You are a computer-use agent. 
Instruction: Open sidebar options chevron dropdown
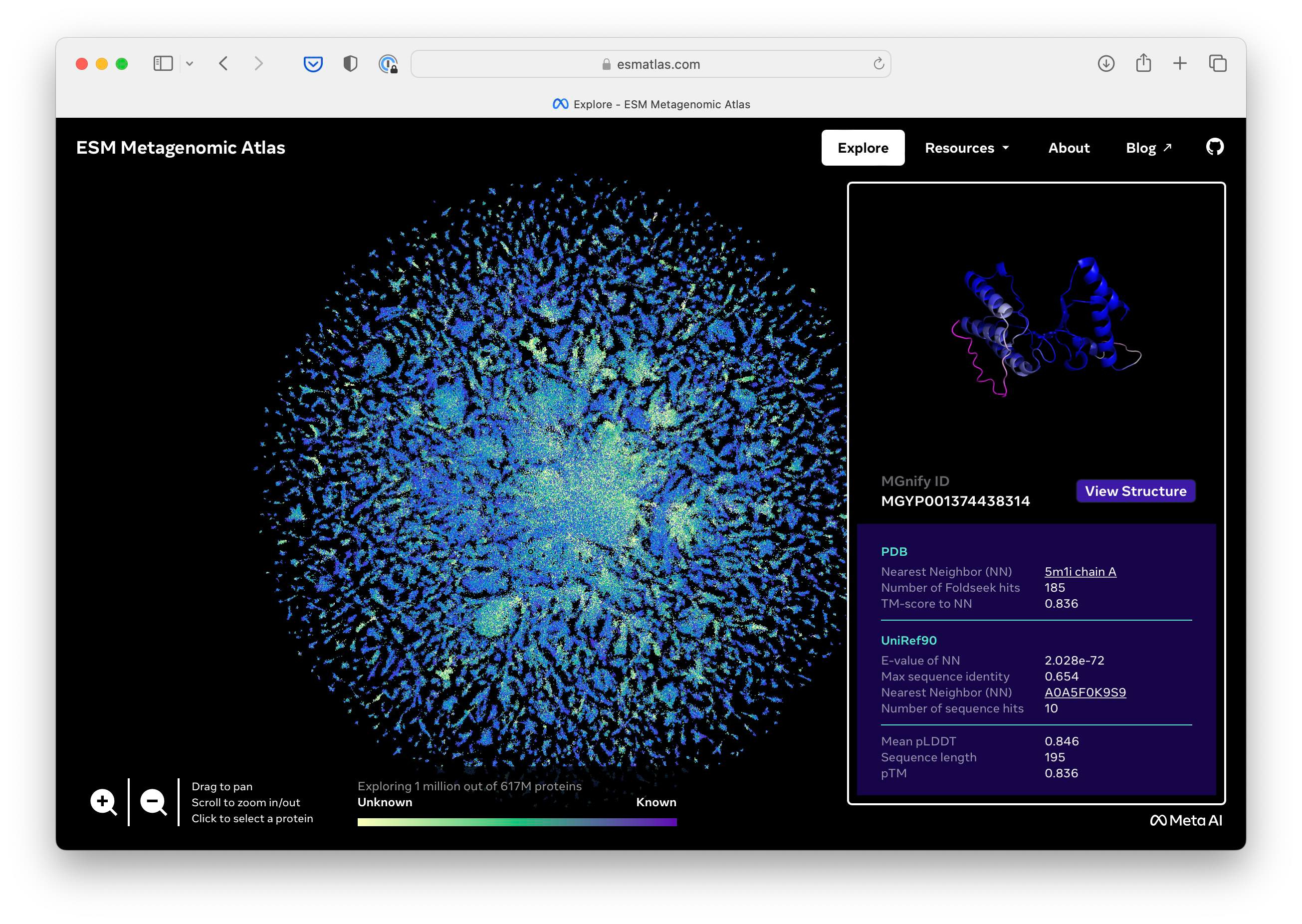(x=190, y=64)
